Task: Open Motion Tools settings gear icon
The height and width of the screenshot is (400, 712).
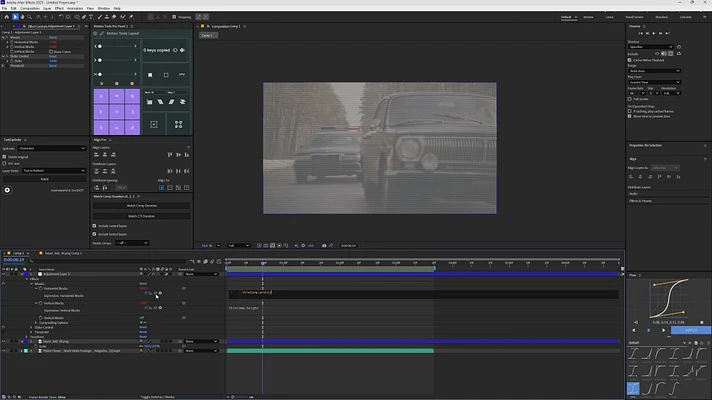Action: click(95, 33)
